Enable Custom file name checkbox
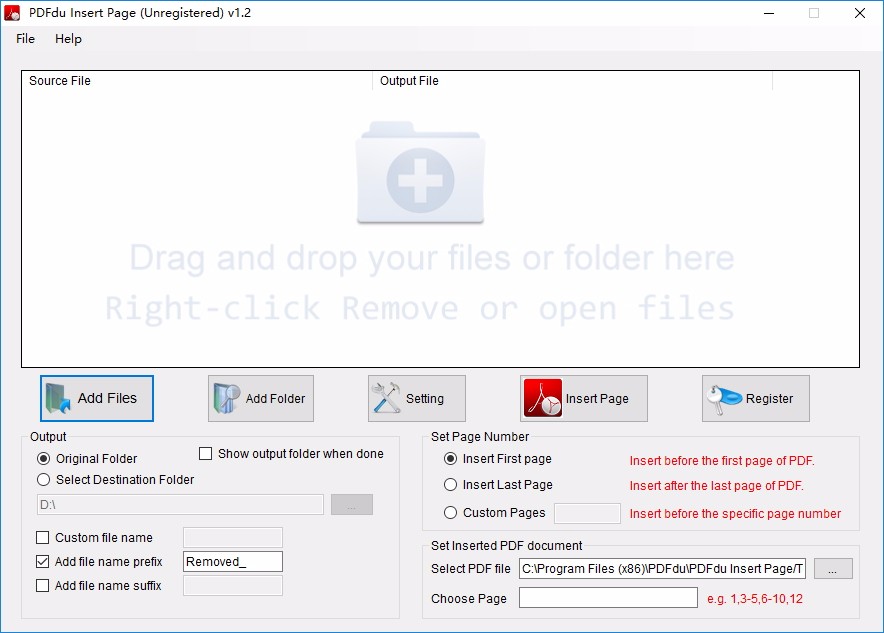Image resolution: width=884 pixels, height=633 pixels. click(42, 538)
